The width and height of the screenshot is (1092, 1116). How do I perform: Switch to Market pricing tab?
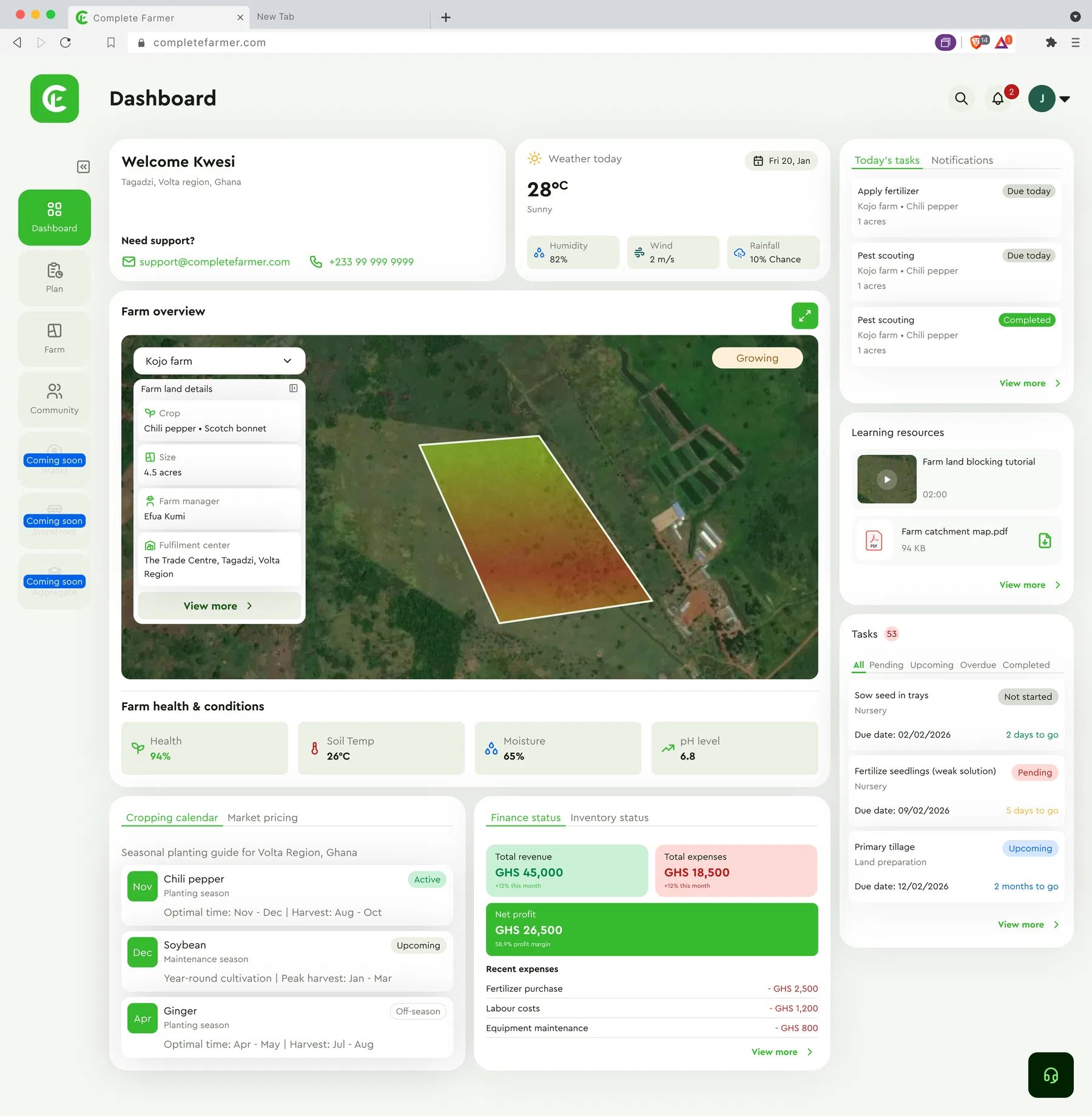tap(263, 818)
